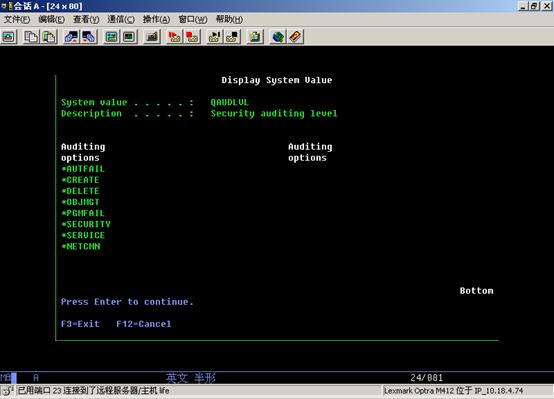Click the globe Support toolbar icon

[x=278, y=37]
